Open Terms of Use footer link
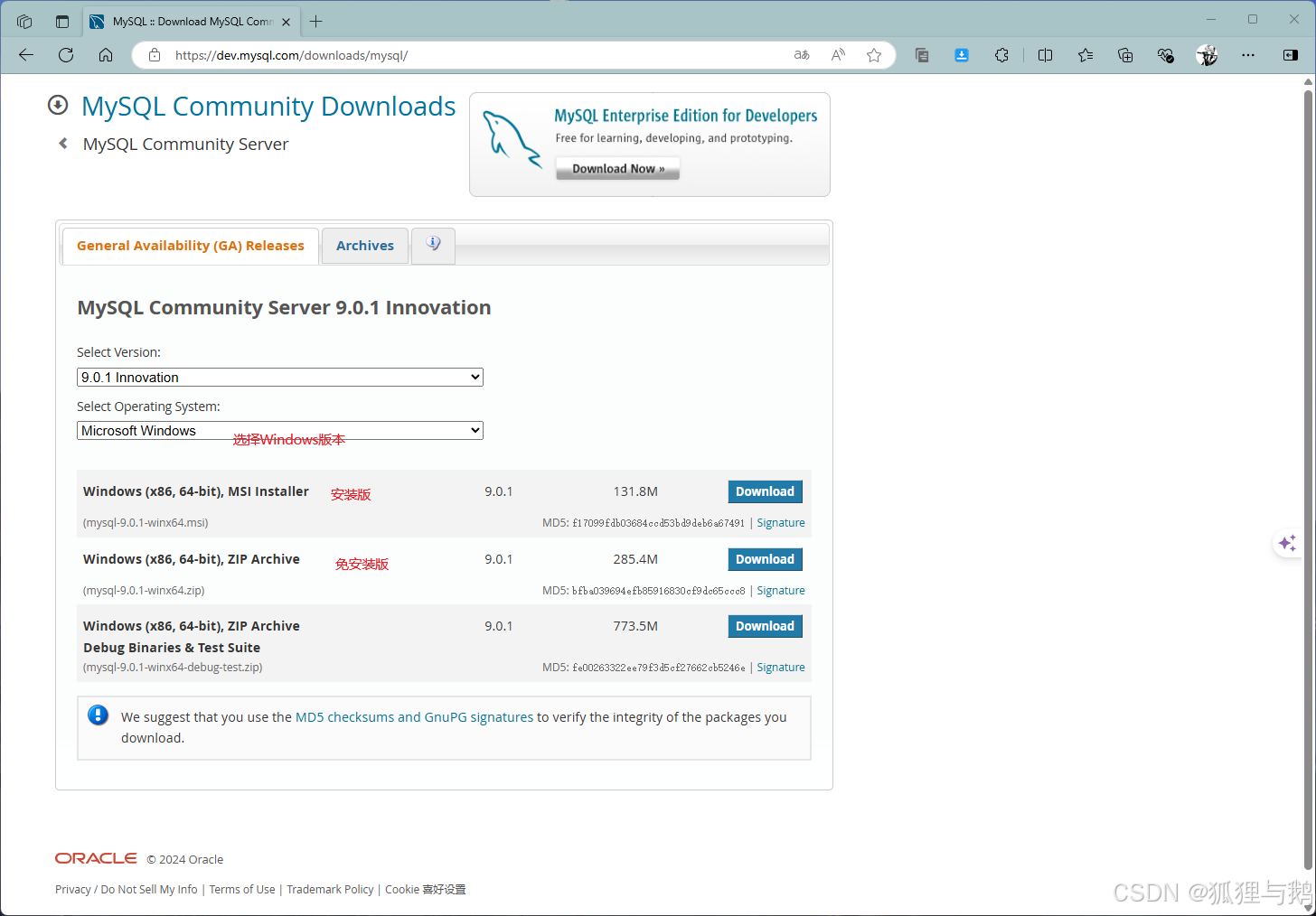Screen dimensions: 1316x916 click(x=242, y=890)
